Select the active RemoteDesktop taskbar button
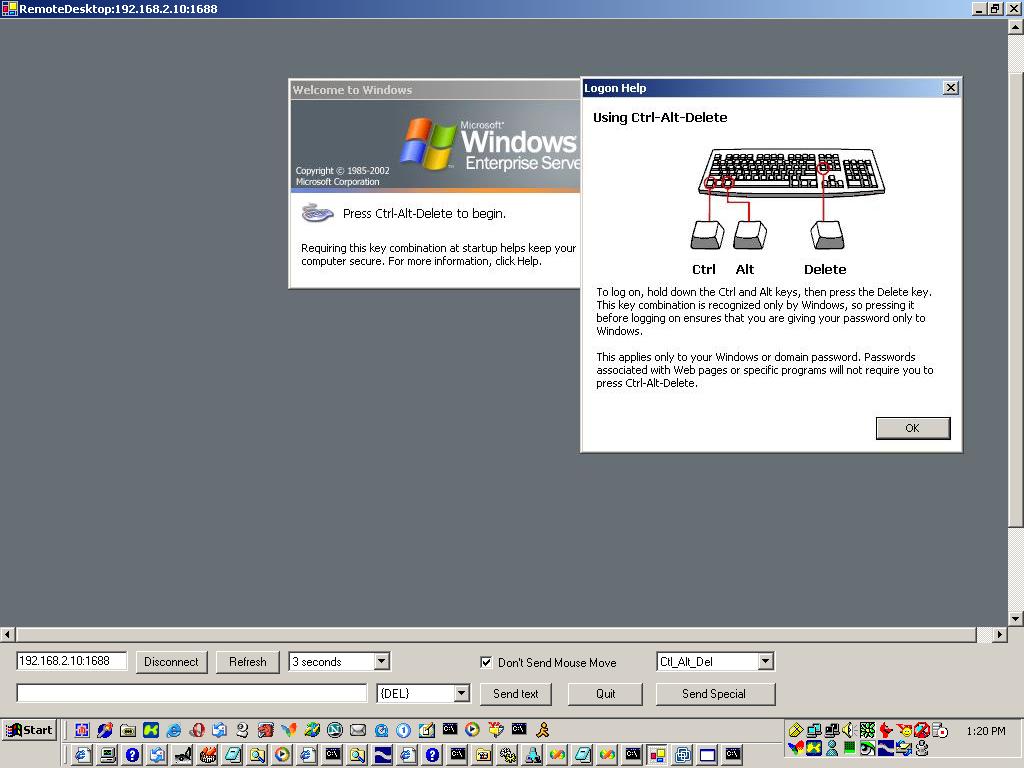Viewport: 1024px width, 768px height. coord(656,755)
